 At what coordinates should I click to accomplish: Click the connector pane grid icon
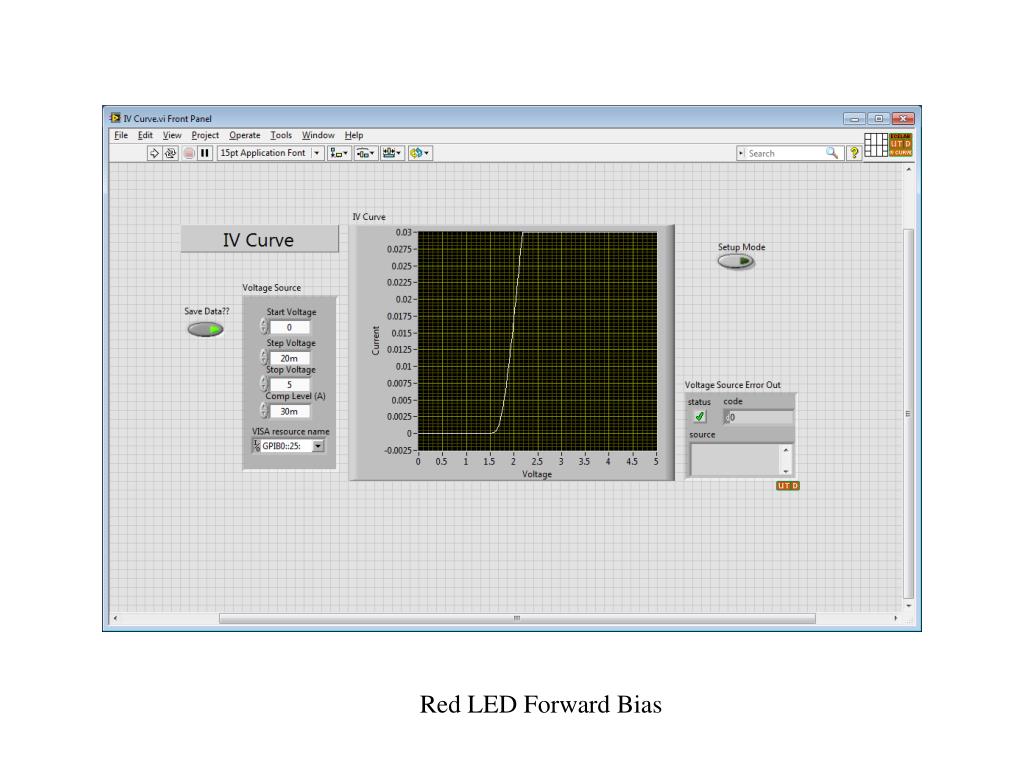coord(876,144)
